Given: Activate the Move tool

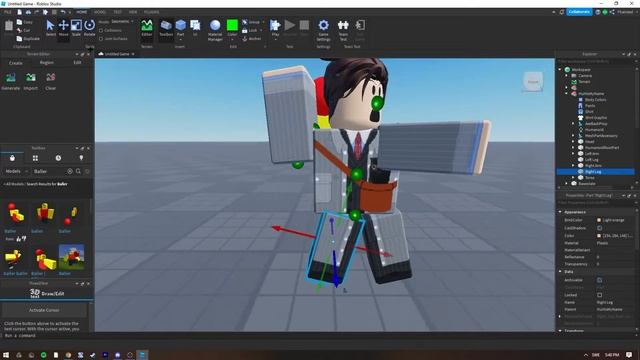Looking at the screenshot, I should click(63, 28).
